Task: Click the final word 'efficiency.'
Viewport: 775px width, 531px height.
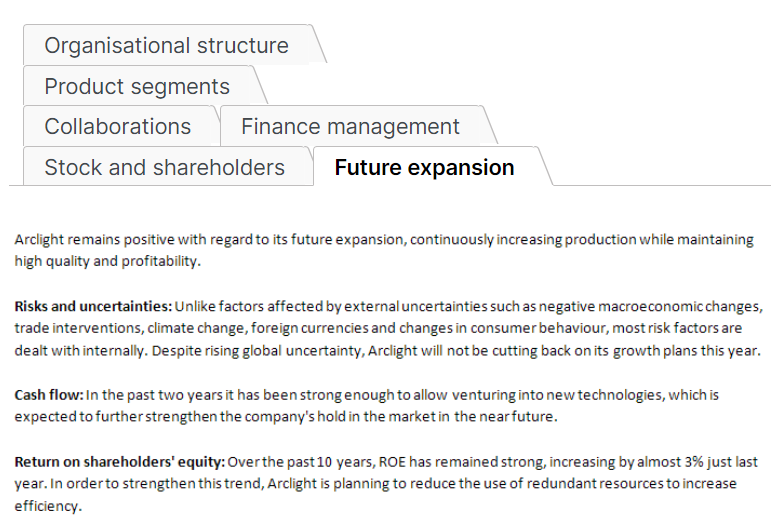Action: tap(48, 506)
